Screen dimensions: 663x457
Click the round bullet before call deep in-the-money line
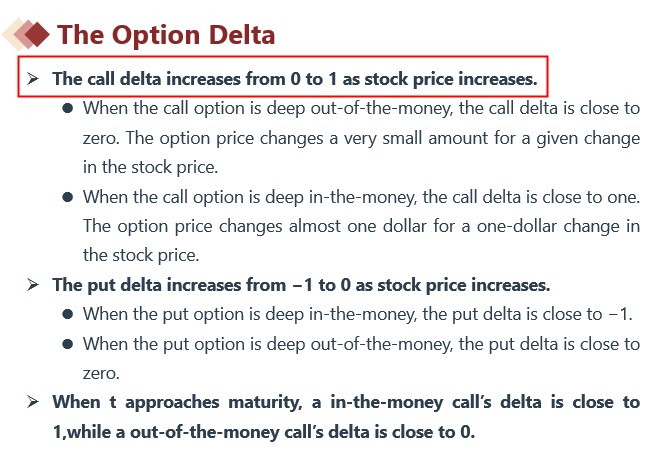[x=67, y=197]
